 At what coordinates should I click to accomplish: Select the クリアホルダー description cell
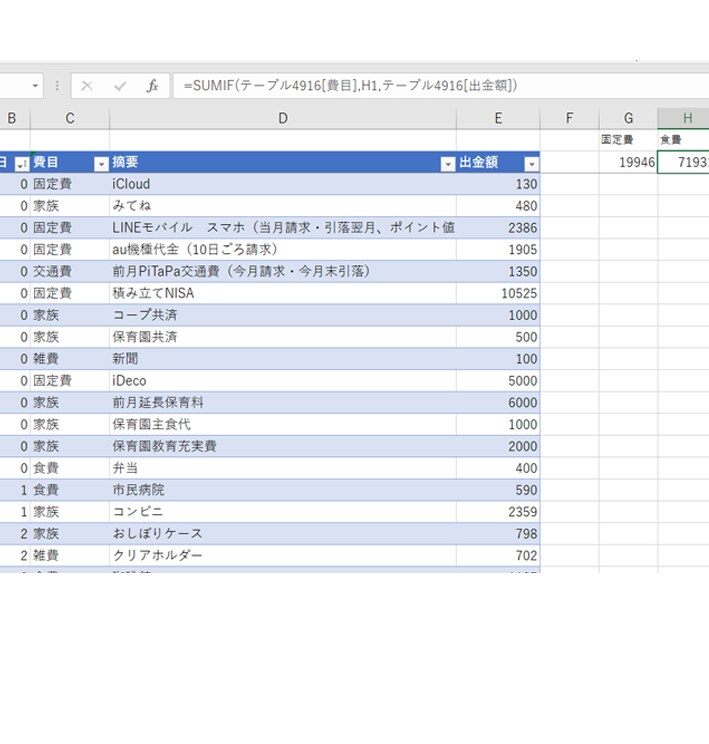coord(283,555)
